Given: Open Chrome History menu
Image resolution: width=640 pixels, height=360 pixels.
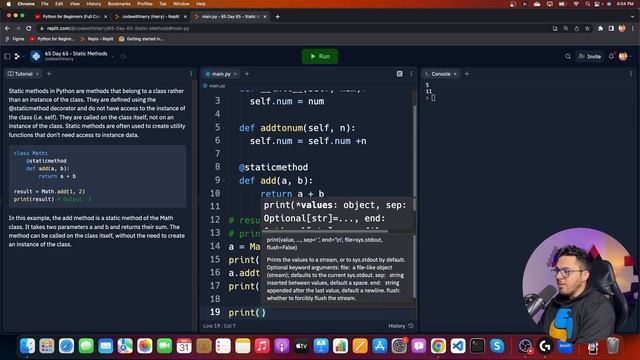Looking at the screenshot, I should pos(93,4).
